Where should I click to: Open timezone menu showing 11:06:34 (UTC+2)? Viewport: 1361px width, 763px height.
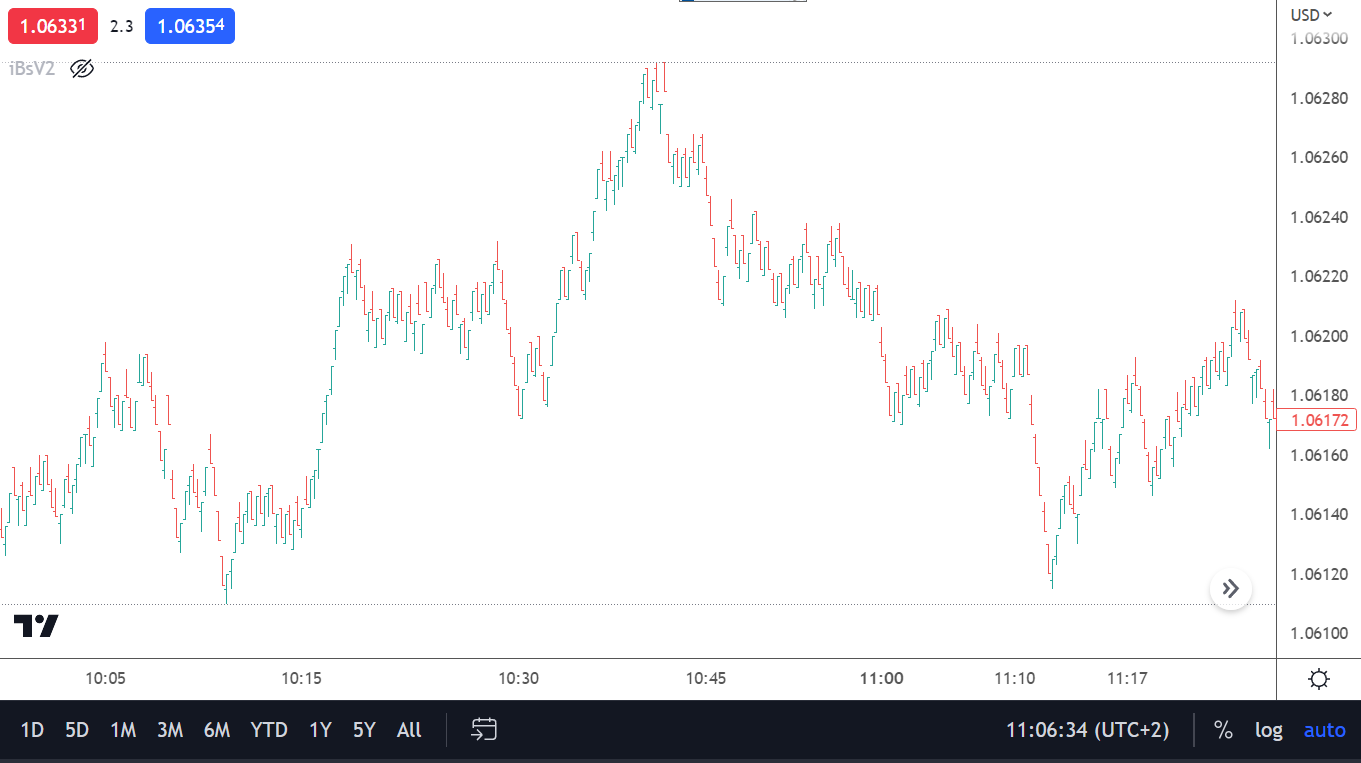click(x=1087, y=730)
